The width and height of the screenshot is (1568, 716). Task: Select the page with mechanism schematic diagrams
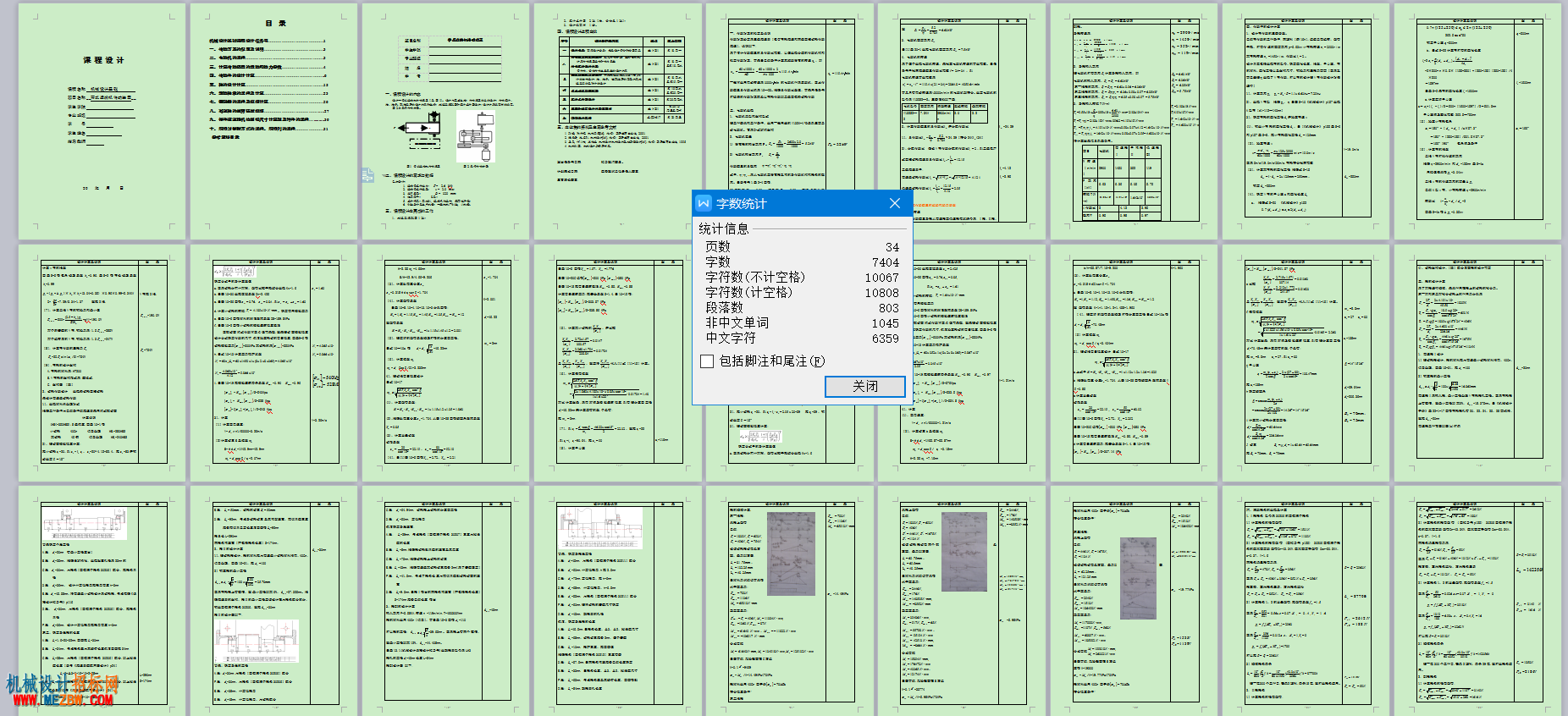(x=446, y=121)
